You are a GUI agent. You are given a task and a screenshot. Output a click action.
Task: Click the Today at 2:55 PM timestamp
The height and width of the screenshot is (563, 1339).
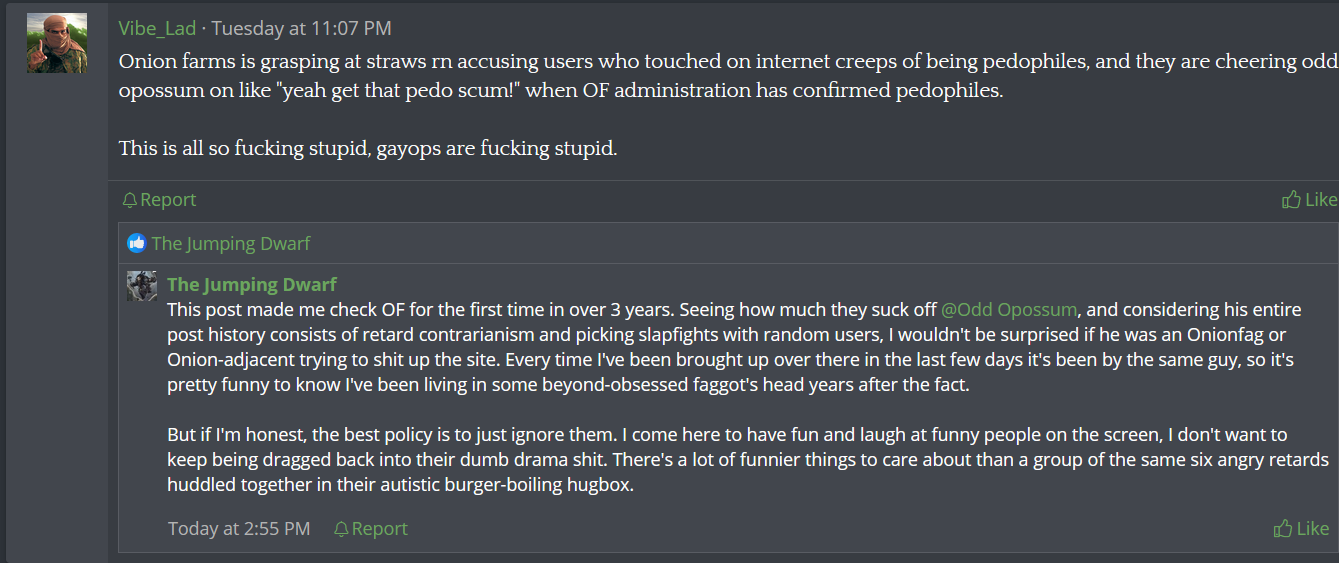(x=239, y=529)
